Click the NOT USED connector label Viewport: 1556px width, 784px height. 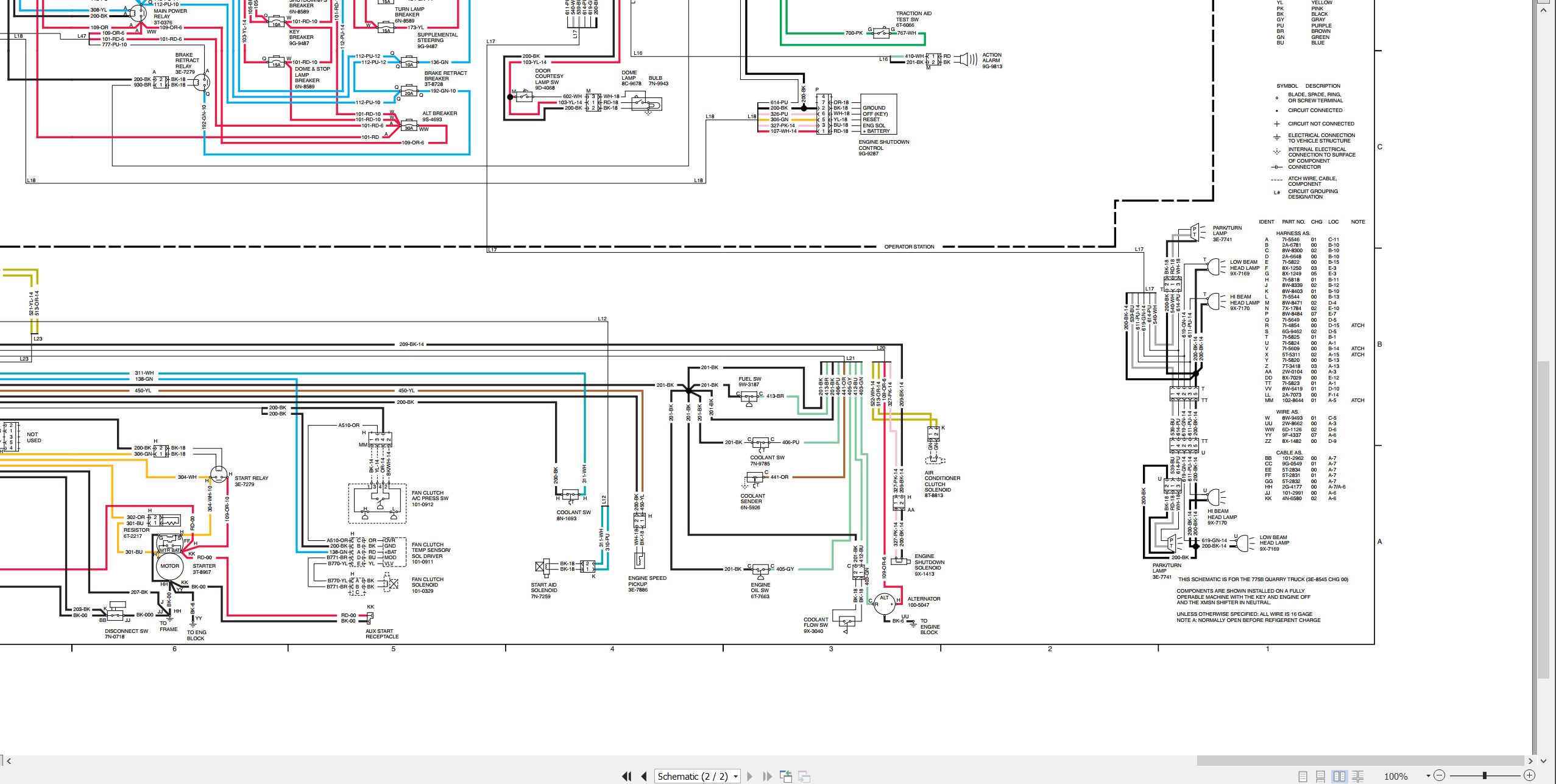(34, 437)
